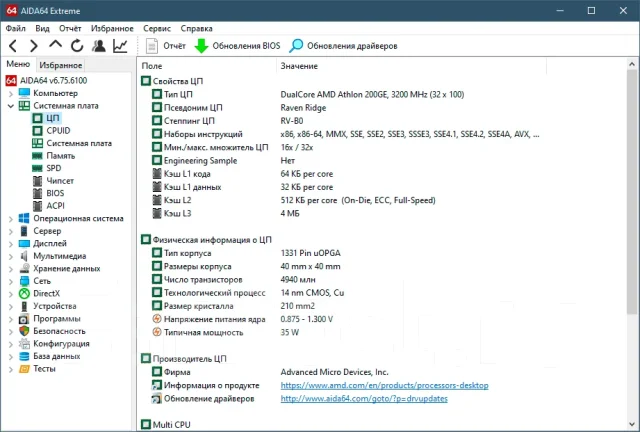Click scrollbar up arrow
This screenshot has width=640, height=432.
(632, 64)
